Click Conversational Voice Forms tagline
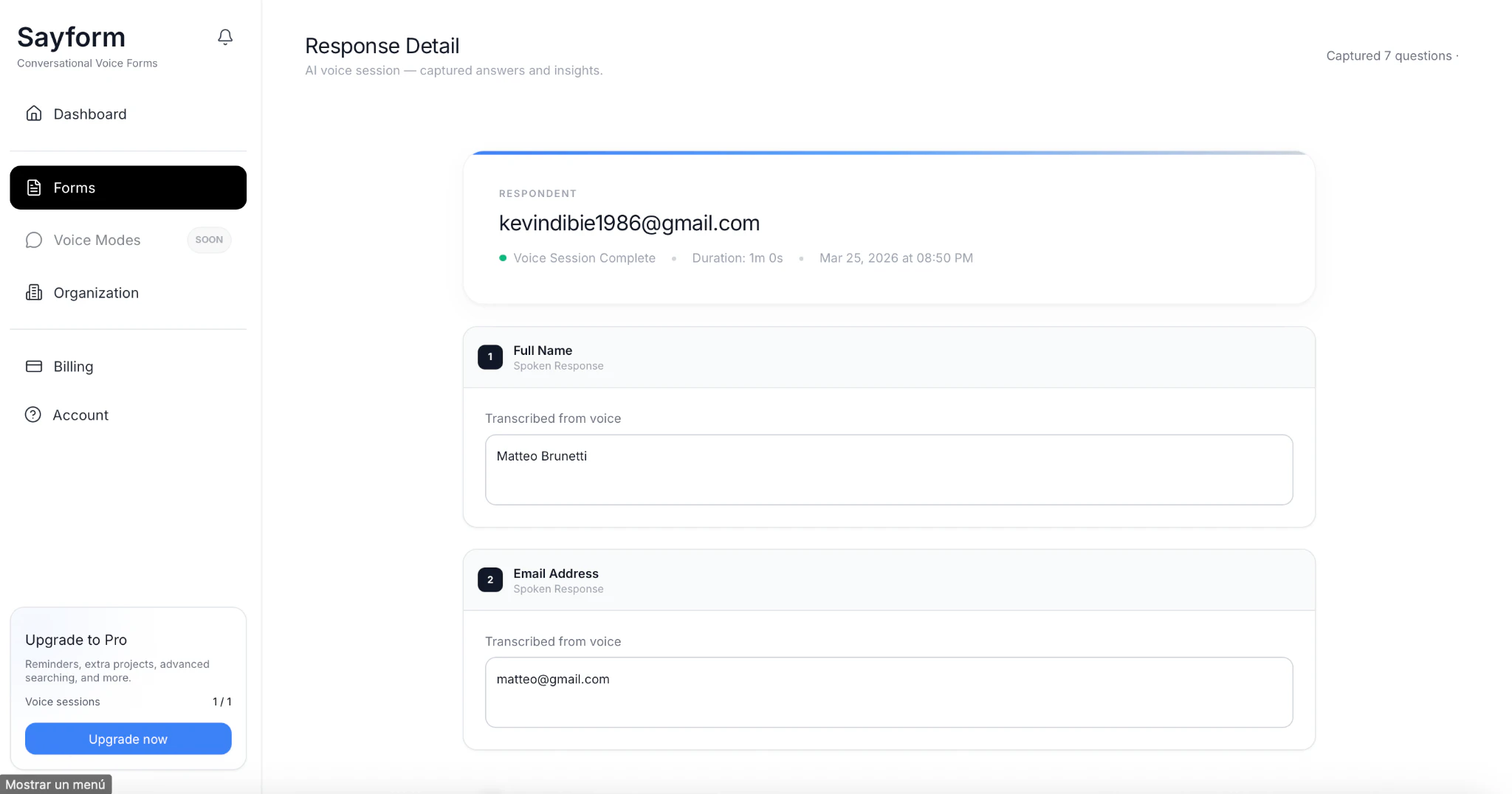Viewport: 1512px width, 794px height. 87,63
